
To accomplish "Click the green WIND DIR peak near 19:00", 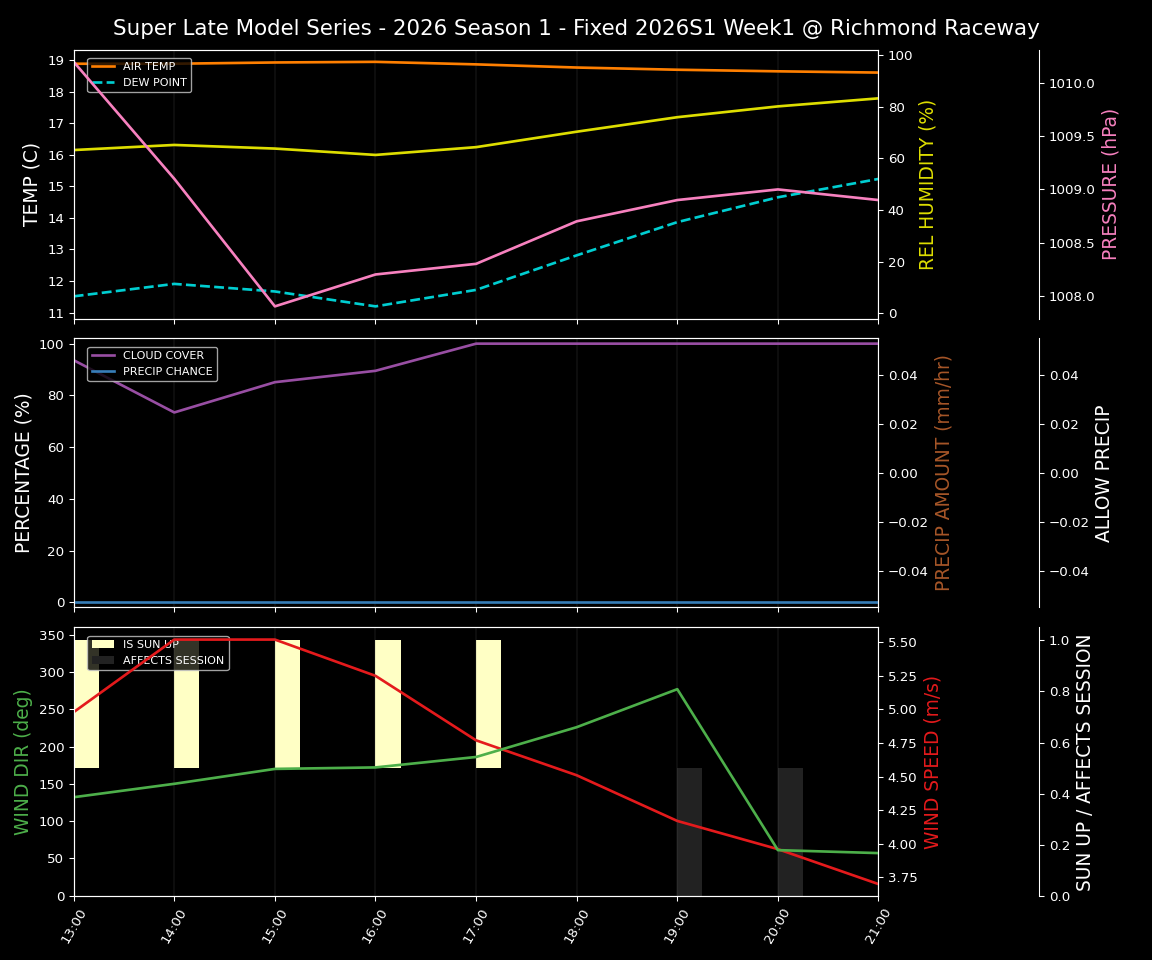I will click(x=676, y=688).
